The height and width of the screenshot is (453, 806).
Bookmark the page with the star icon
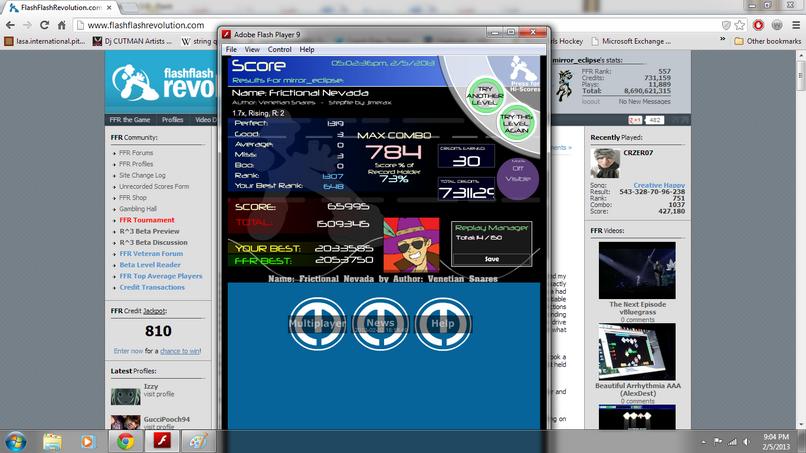tap(740, 25)
